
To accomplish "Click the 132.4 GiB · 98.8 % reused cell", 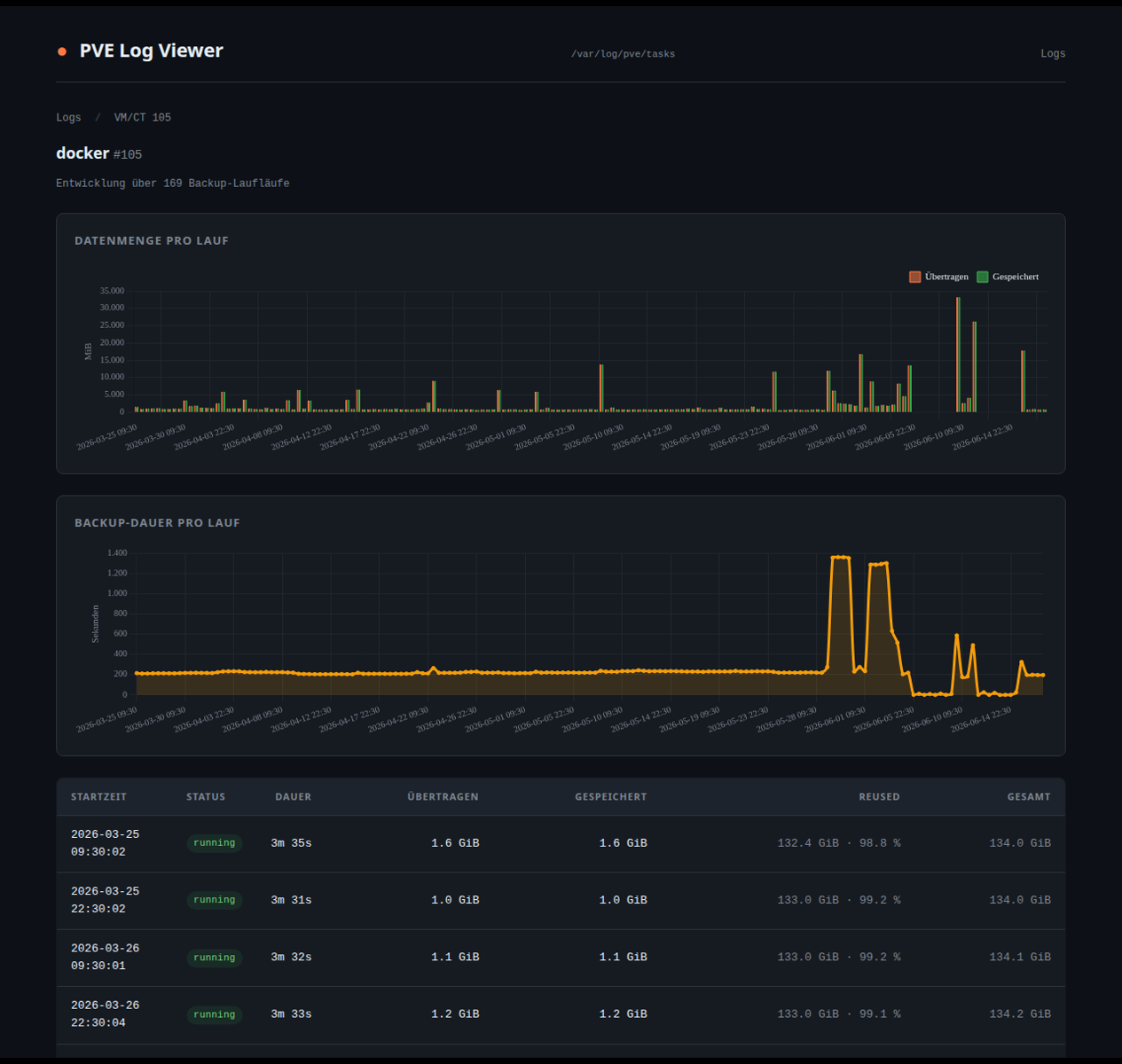I will (839, 843).
